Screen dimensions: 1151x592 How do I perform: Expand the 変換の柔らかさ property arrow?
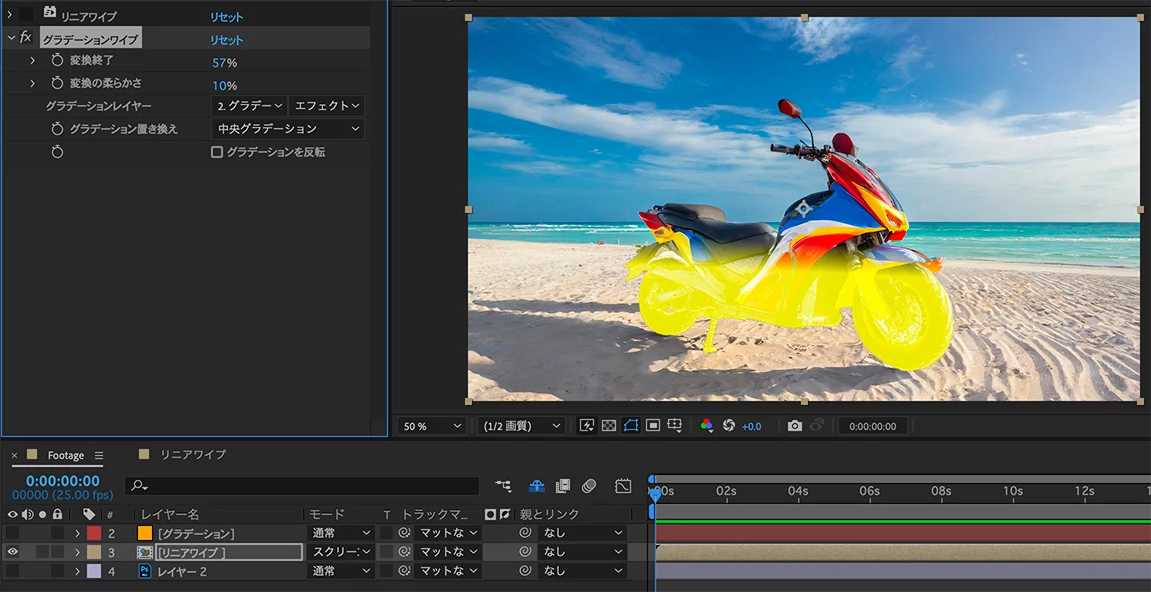click(x=32, y=85)
